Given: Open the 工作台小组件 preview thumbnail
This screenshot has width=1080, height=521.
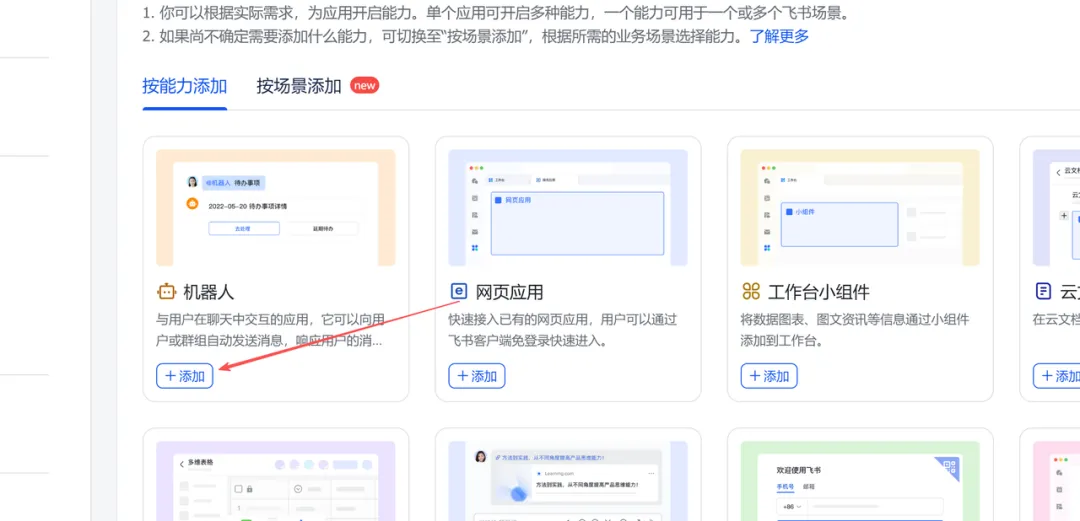Looking at the screenshot, I should click(x=860, y=207).
